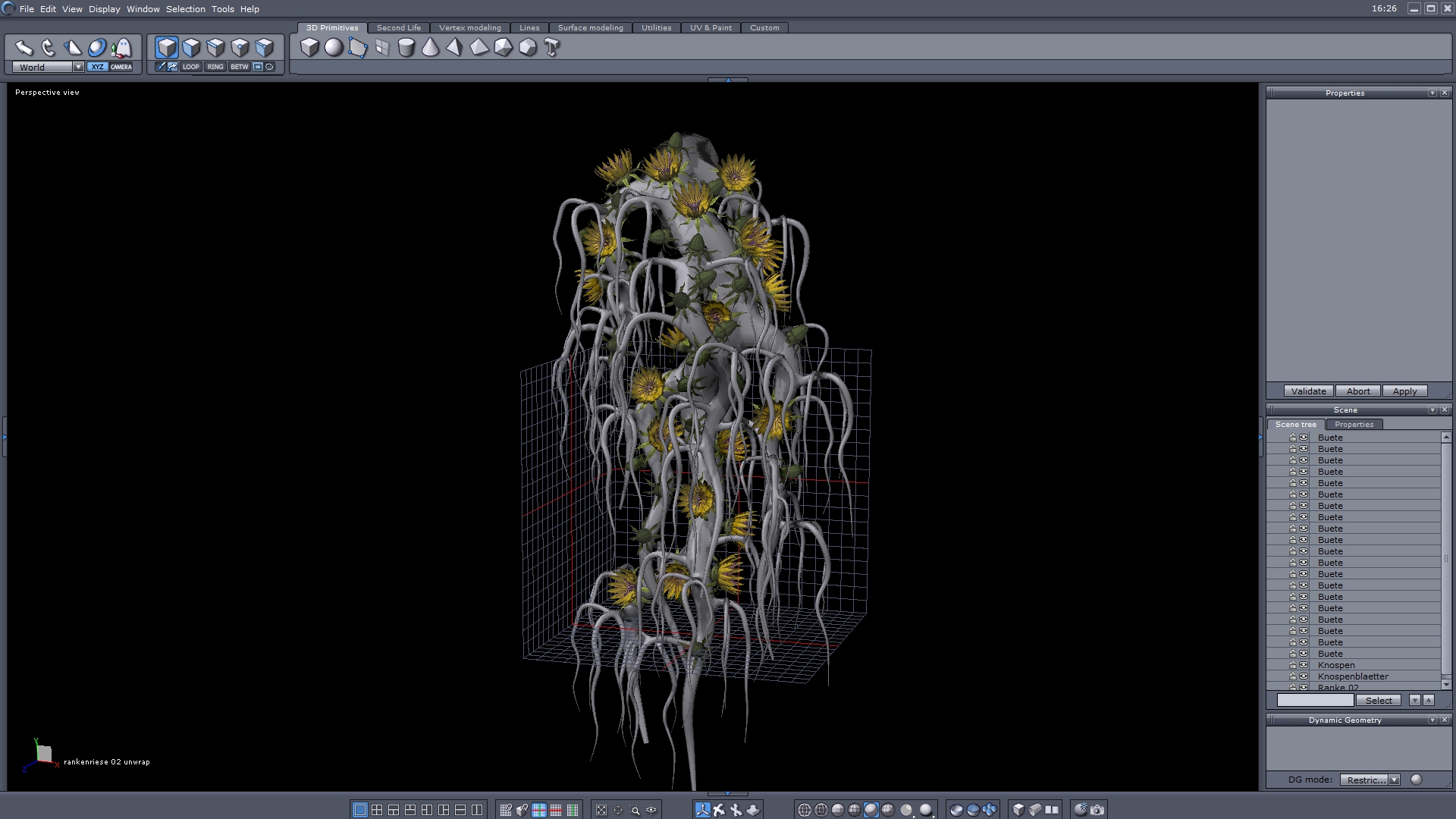Open the camera snapshot icon
This screenshot has height=819, width=1456.
point(1097,810)
